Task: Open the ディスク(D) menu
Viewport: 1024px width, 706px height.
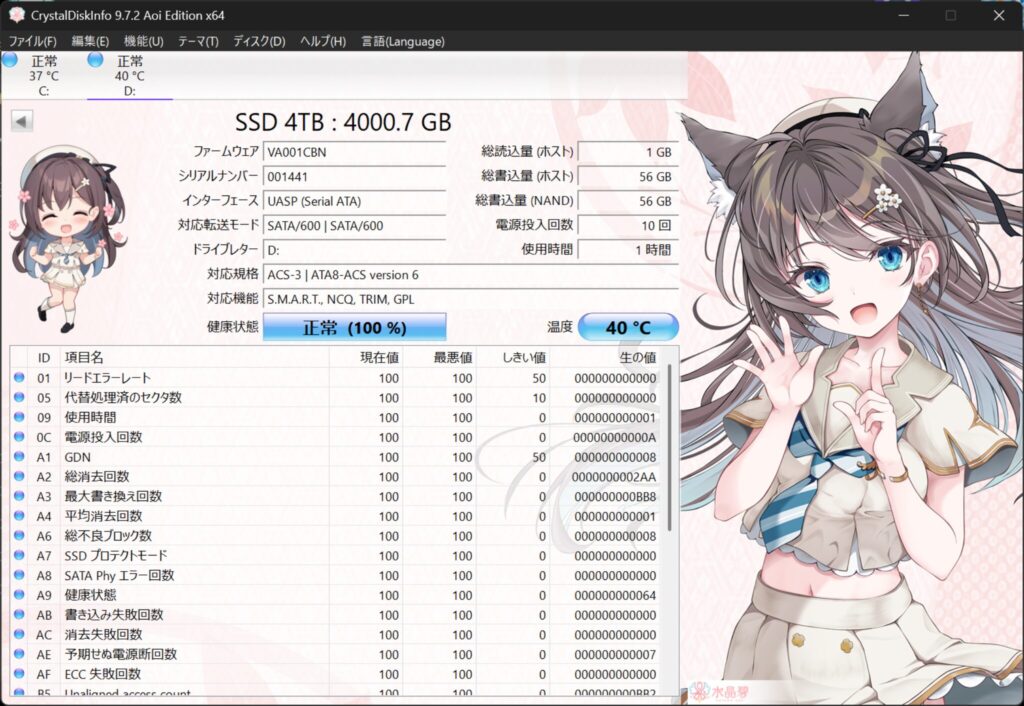Action: coord(259,41)
